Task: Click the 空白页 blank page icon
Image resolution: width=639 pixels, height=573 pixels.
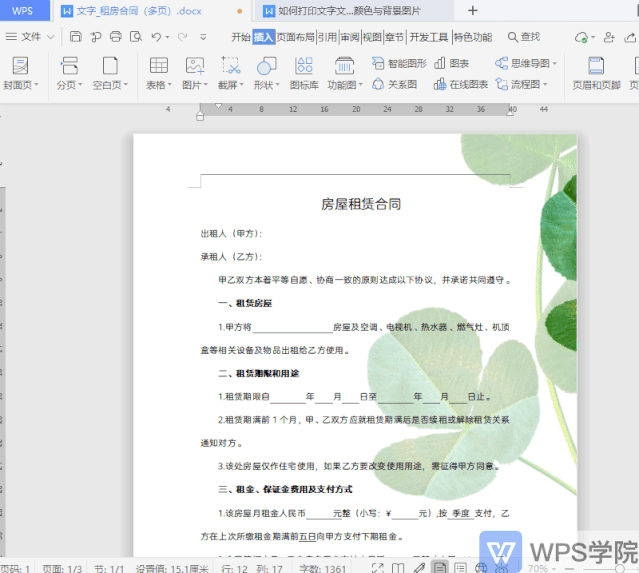Action: point(110,66)
